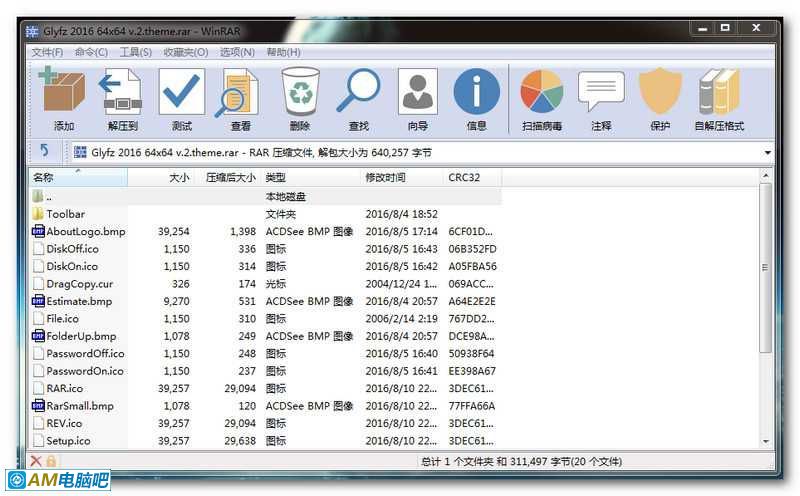Click the lock icon in status bar
This screenshot has height=496, width=800.
tap(51, 461)
